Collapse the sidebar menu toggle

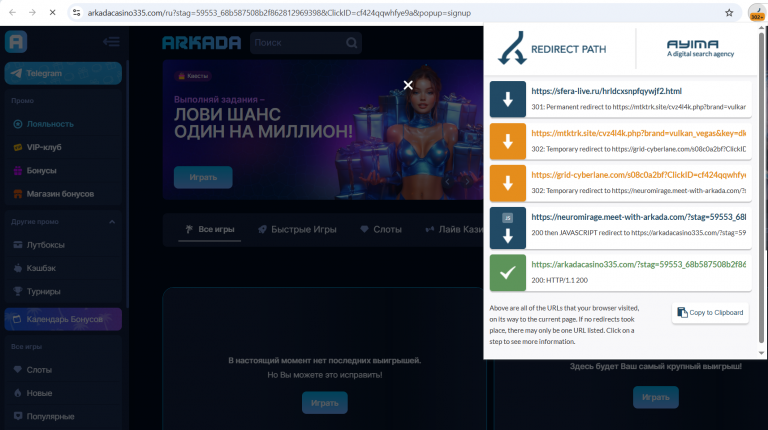point(111,42)
